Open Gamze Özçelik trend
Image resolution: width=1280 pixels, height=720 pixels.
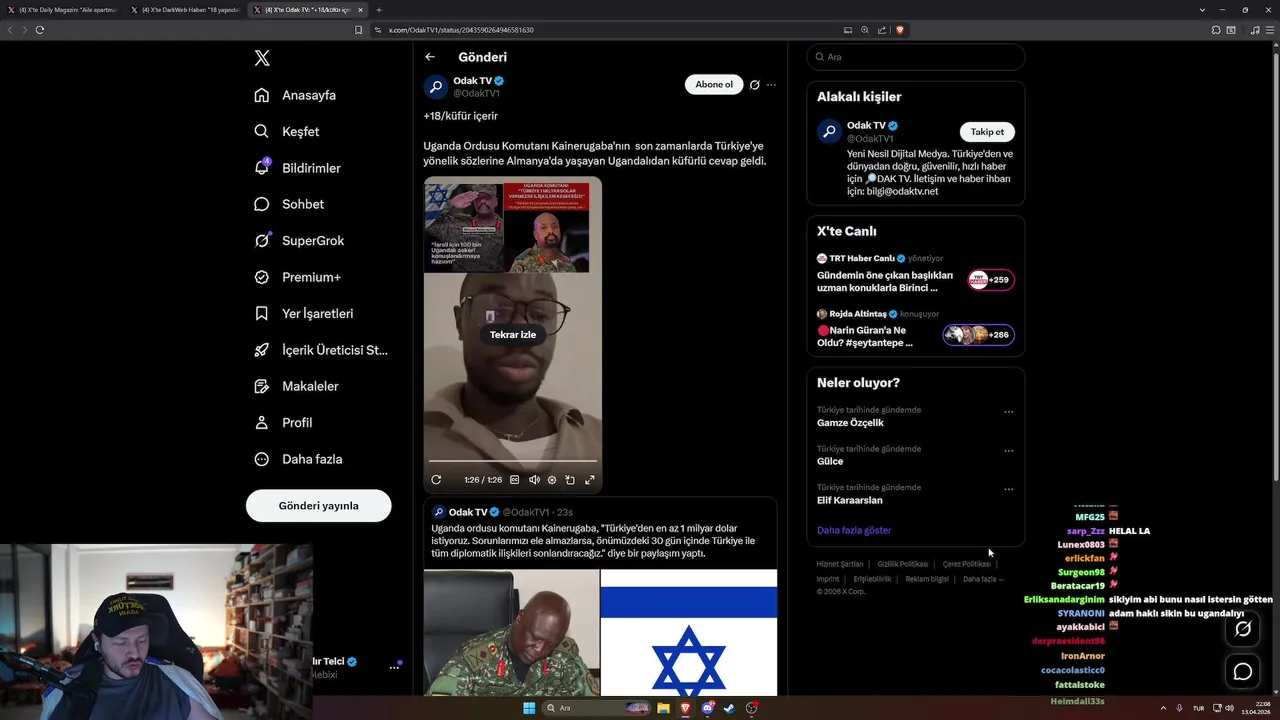click(850, 423)
